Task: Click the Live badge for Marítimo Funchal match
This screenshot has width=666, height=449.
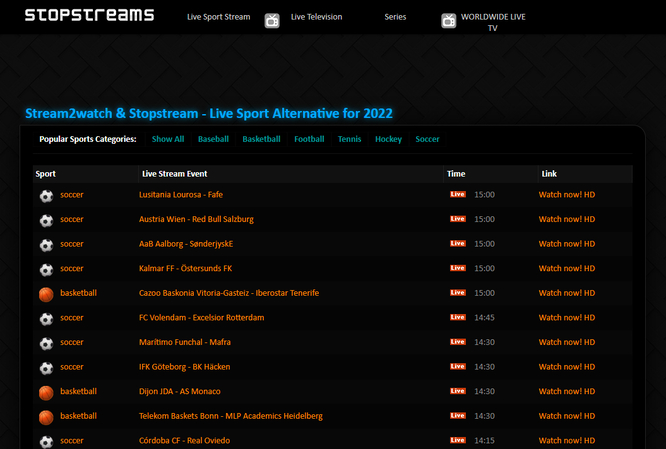Action: (x=458, y=342)
